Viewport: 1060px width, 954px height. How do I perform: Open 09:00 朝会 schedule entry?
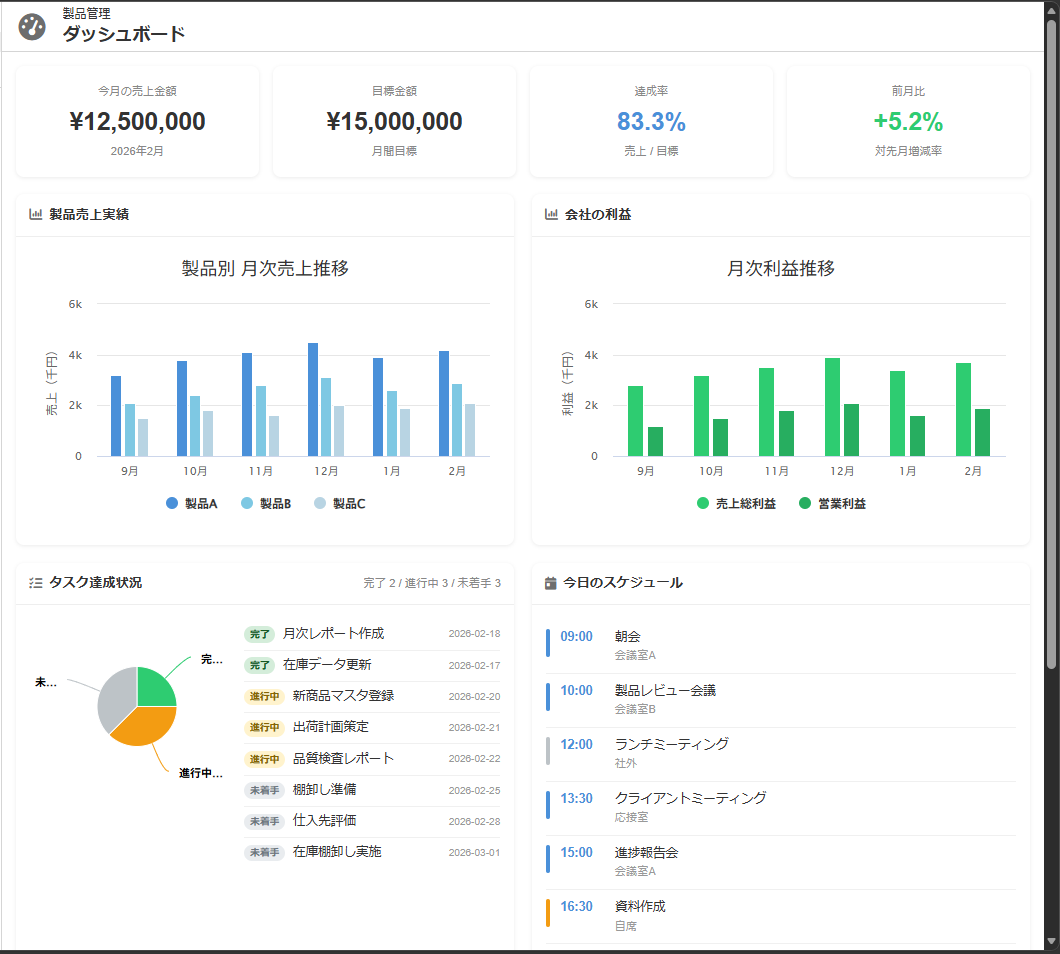tap(781, 644)
